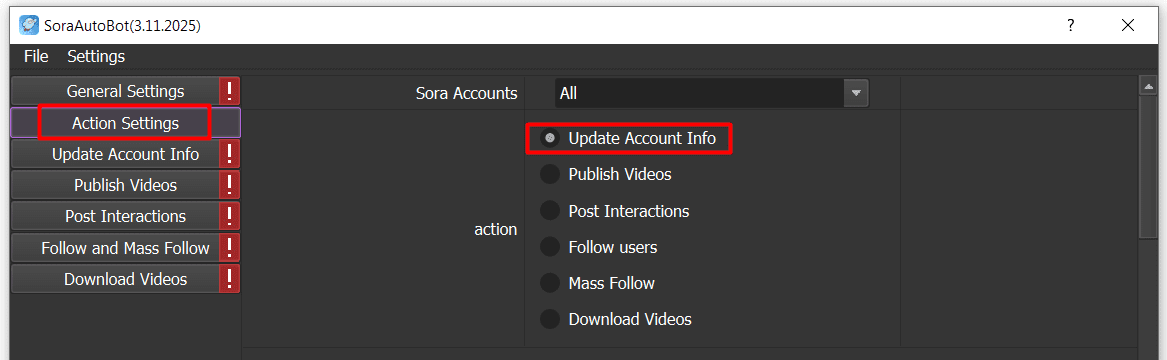Open the File menu

(x=36, y=56)
